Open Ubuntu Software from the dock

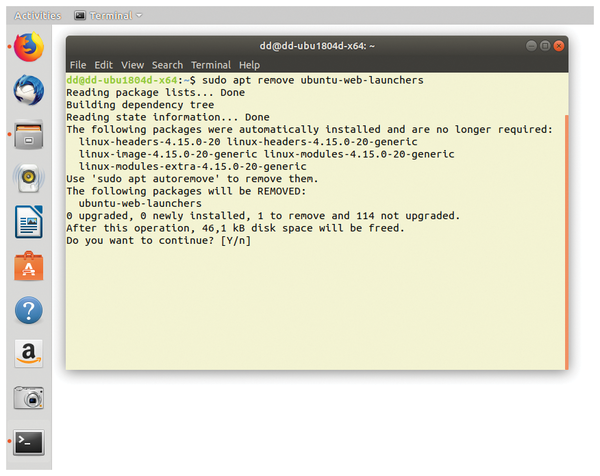pos(28,266)
